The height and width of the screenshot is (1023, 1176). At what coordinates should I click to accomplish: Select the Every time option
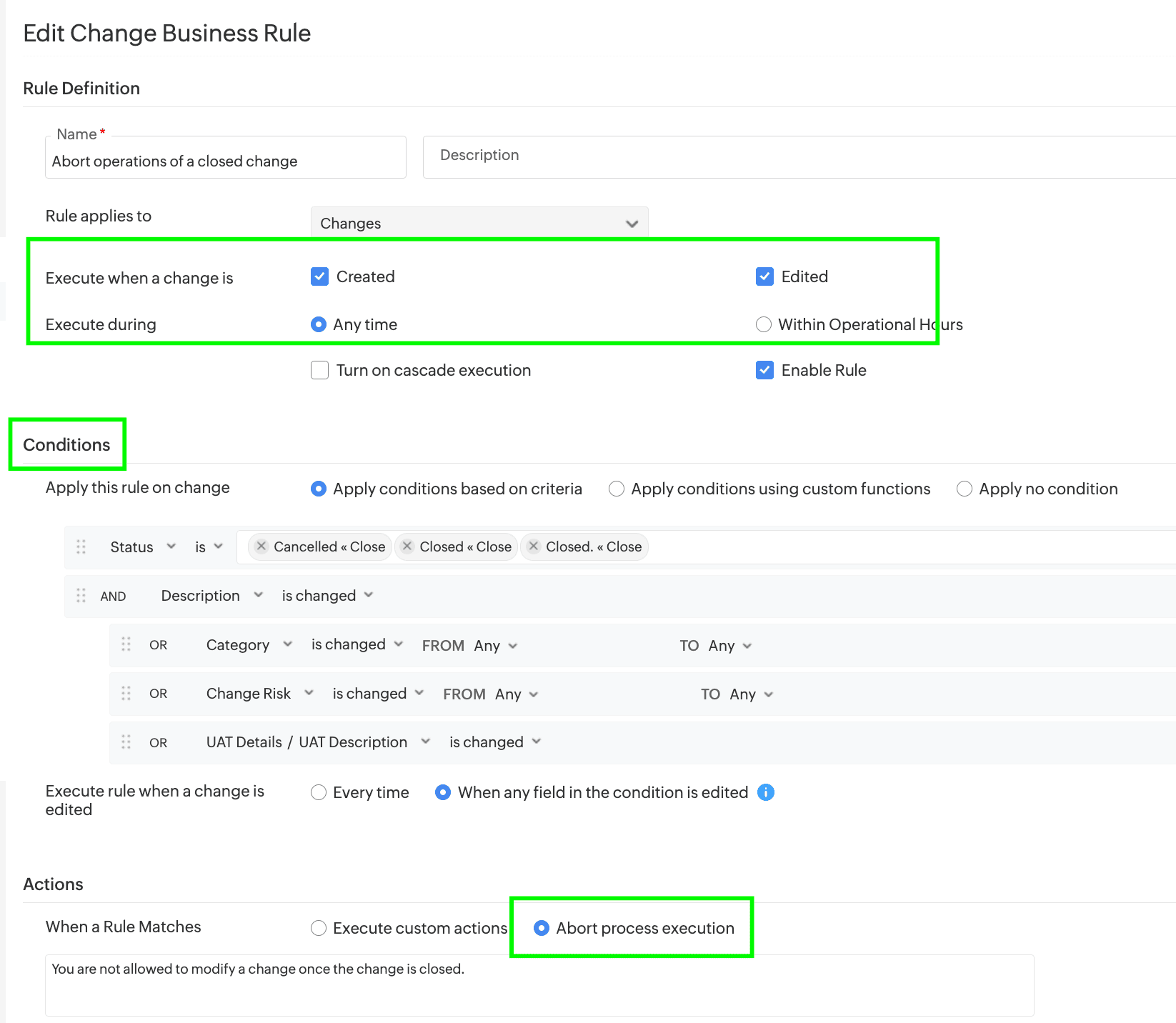(x=319, y=792)
